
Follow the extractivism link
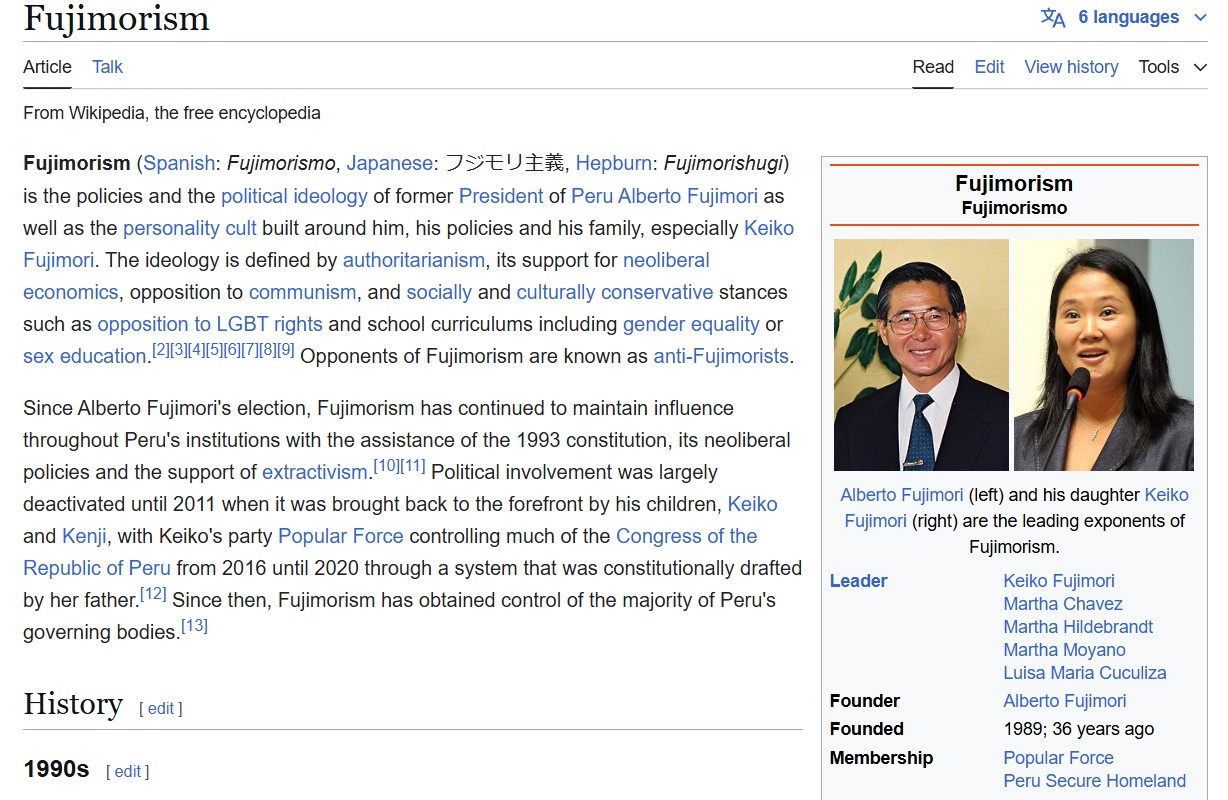(x=315, y=472)
